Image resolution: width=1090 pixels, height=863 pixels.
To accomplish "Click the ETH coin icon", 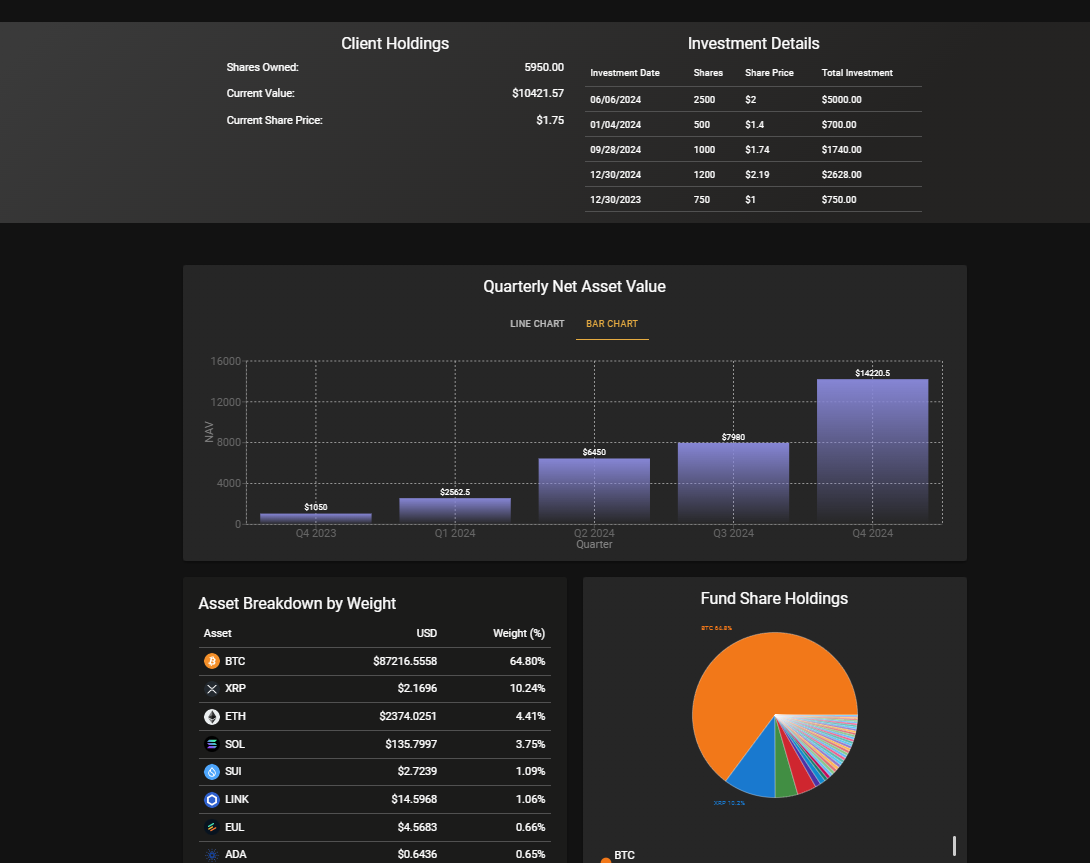I will click(212, 716).
